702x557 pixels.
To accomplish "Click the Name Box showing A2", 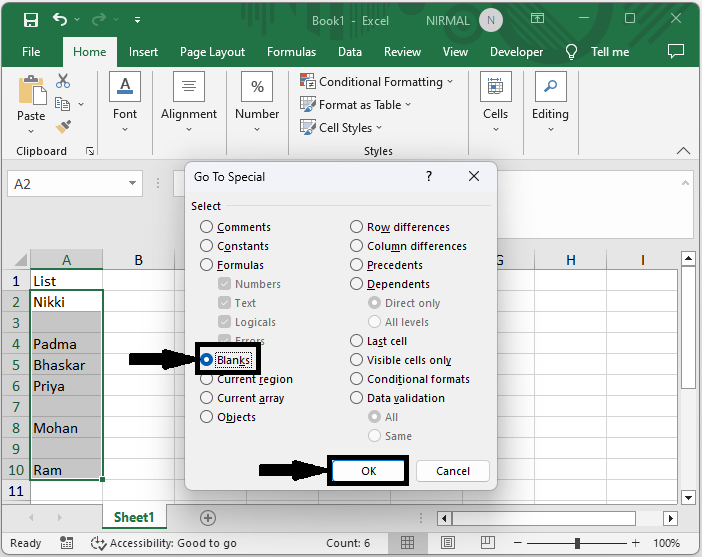I will pyautogui.click(x=75, y=184).
